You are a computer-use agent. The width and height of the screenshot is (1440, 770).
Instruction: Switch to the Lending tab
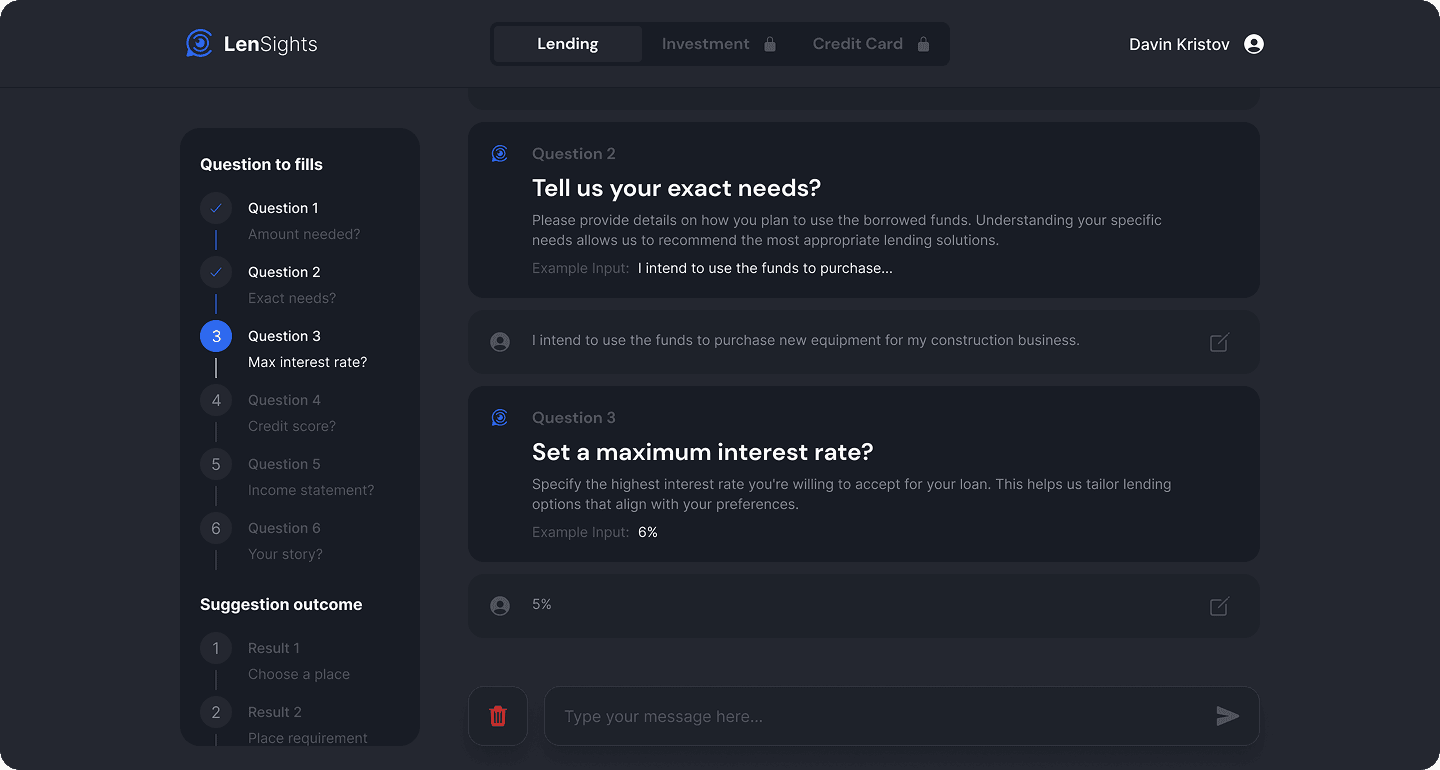tap(567, 44)
